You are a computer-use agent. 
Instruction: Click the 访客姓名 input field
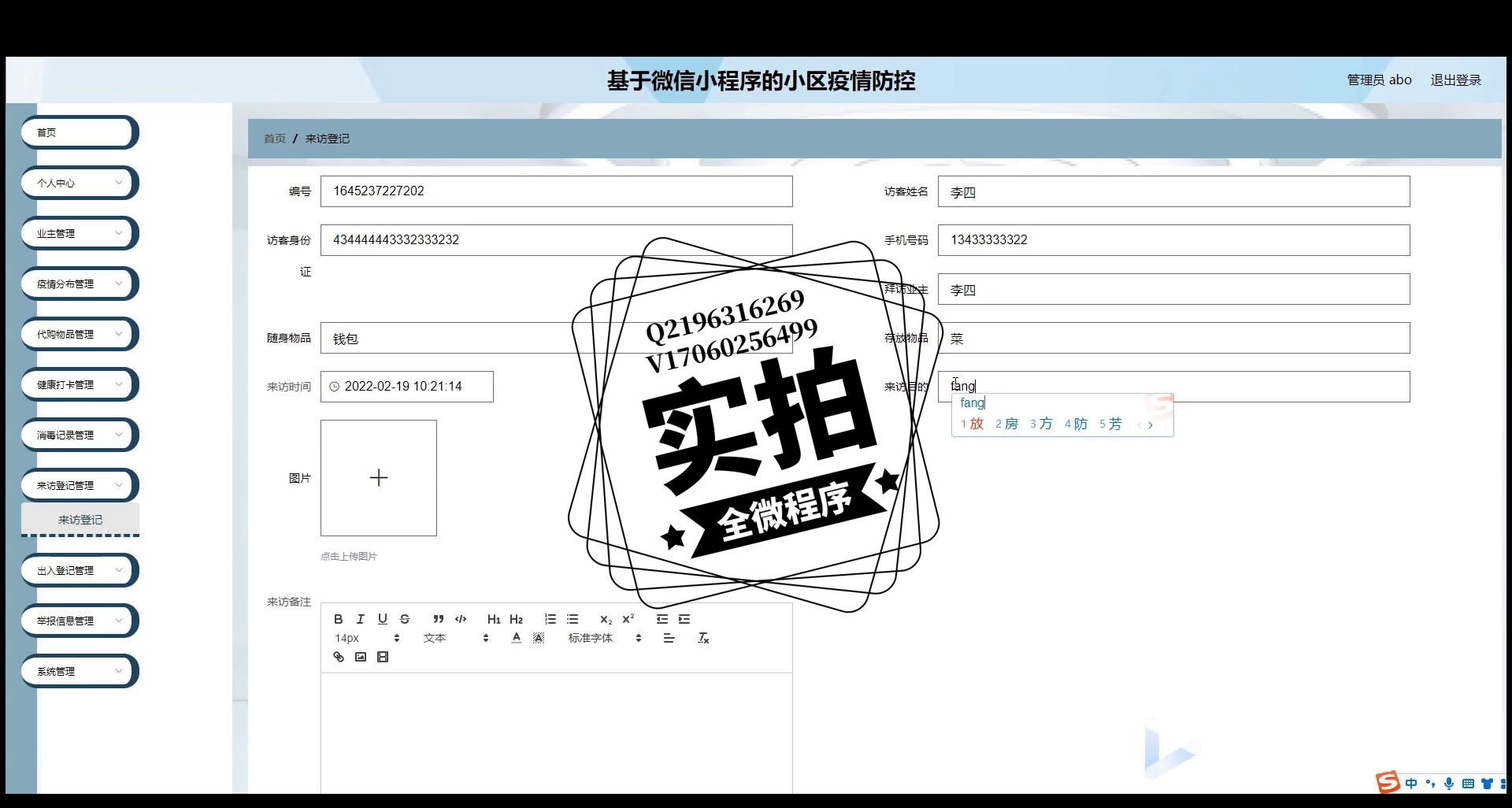point(1173,191)
